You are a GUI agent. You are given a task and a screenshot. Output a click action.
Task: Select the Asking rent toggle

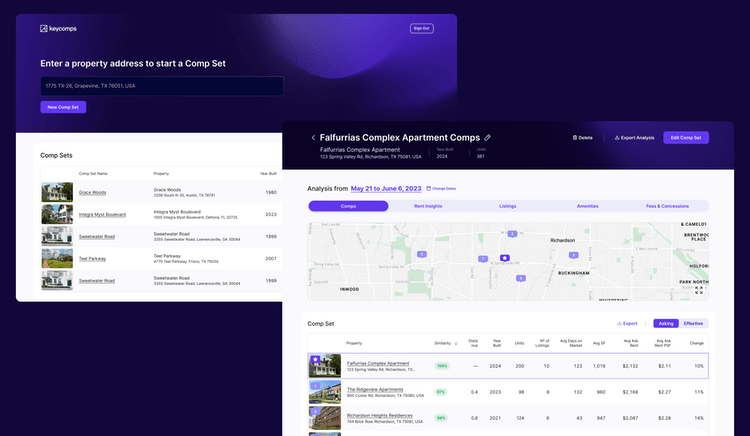pyautogui.click(x=666, y=323)
